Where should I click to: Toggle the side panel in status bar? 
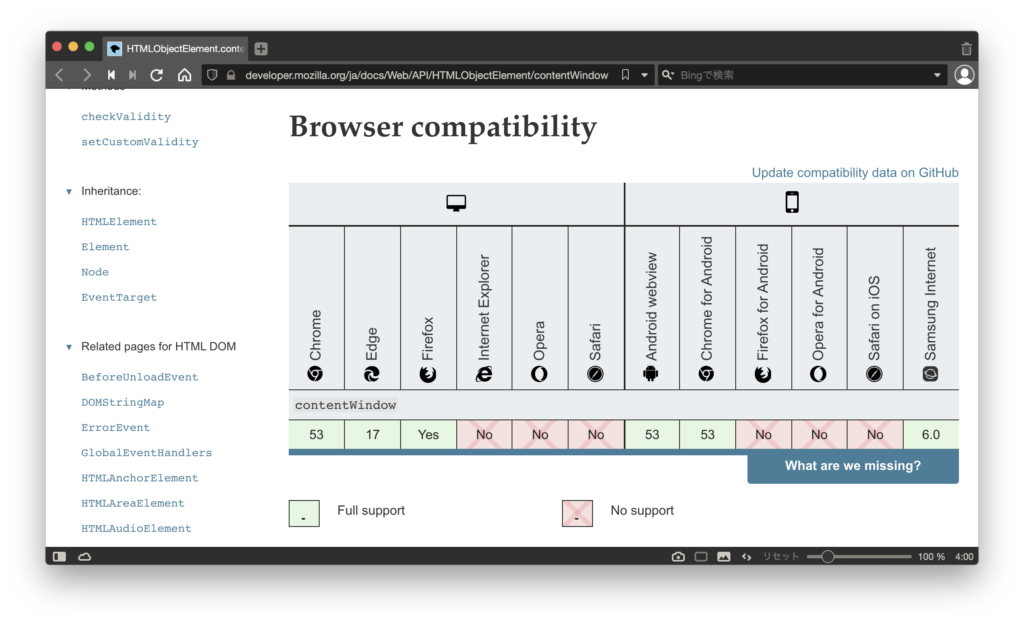[x=60, y=557]
